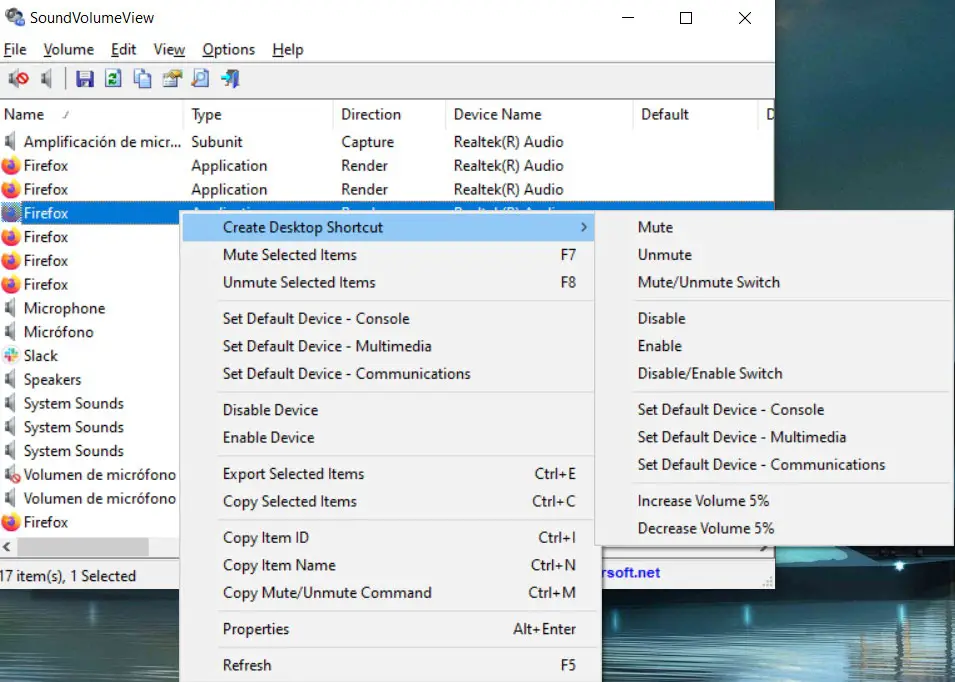Choose Copy Selected Items menu entry
955x682 pixels.
coord(388,501)
